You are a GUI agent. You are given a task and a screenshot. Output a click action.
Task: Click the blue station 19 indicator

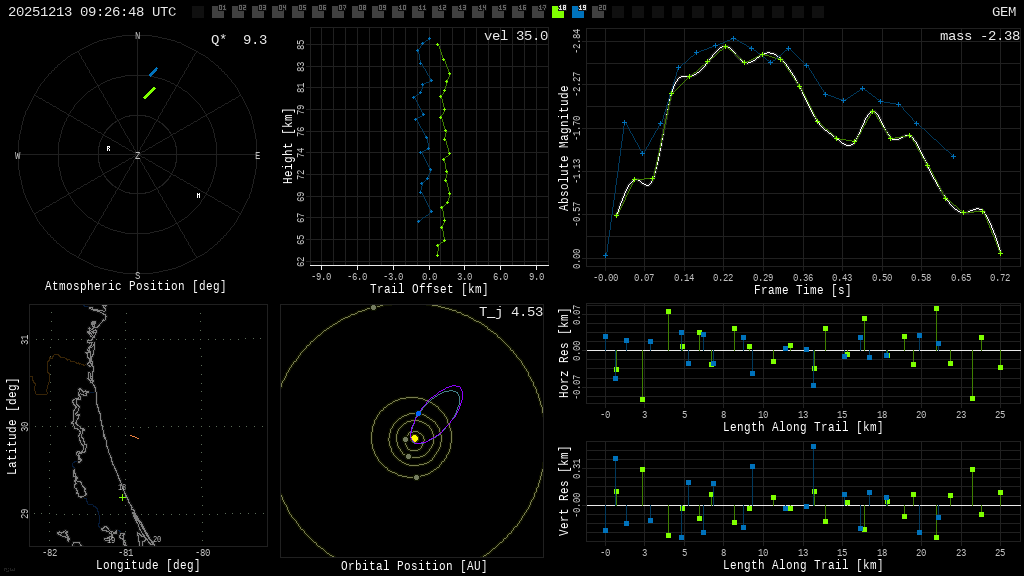pos(578,12)
